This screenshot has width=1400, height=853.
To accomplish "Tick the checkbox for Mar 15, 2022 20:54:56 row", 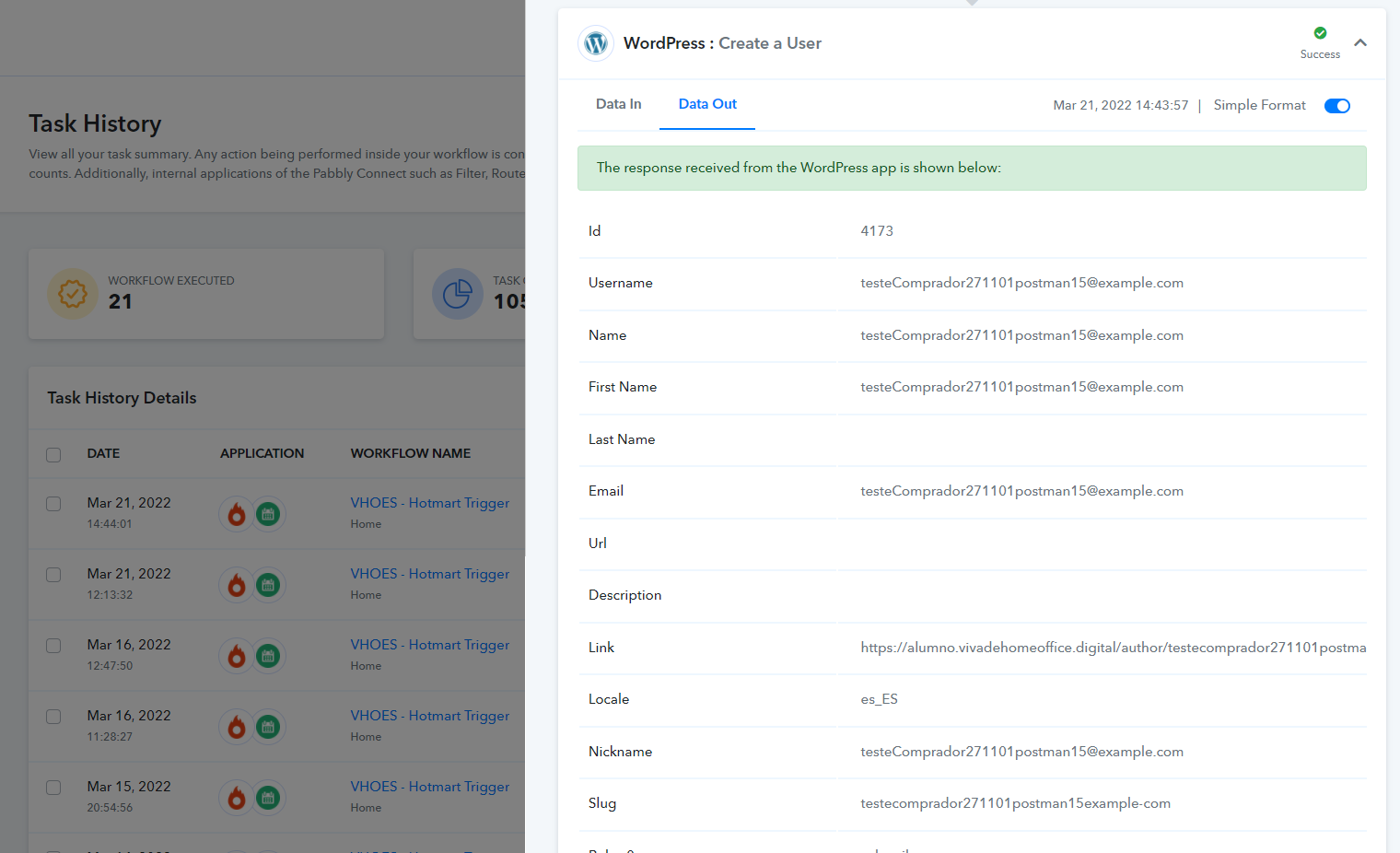I will (53, 788).
